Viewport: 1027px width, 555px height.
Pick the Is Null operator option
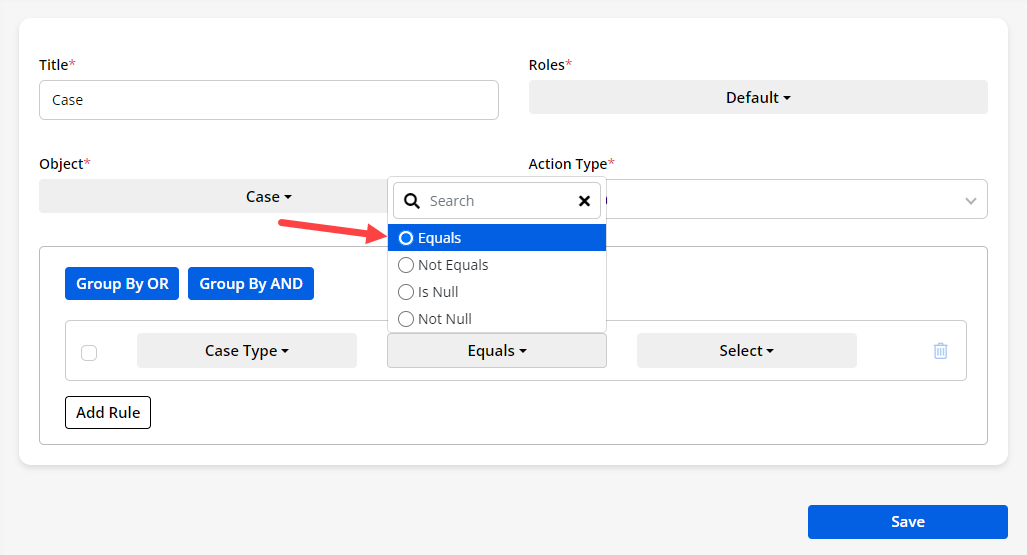406,292
